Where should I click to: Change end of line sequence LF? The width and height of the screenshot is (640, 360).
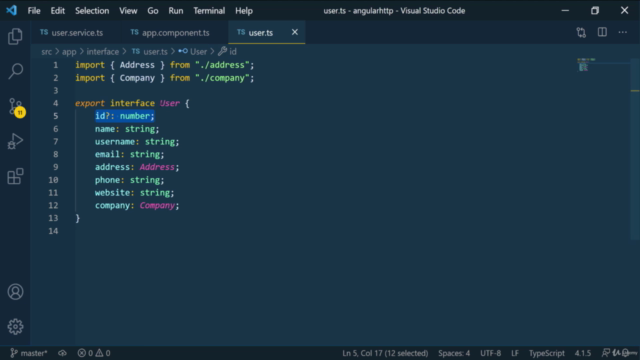pos(515,353)
